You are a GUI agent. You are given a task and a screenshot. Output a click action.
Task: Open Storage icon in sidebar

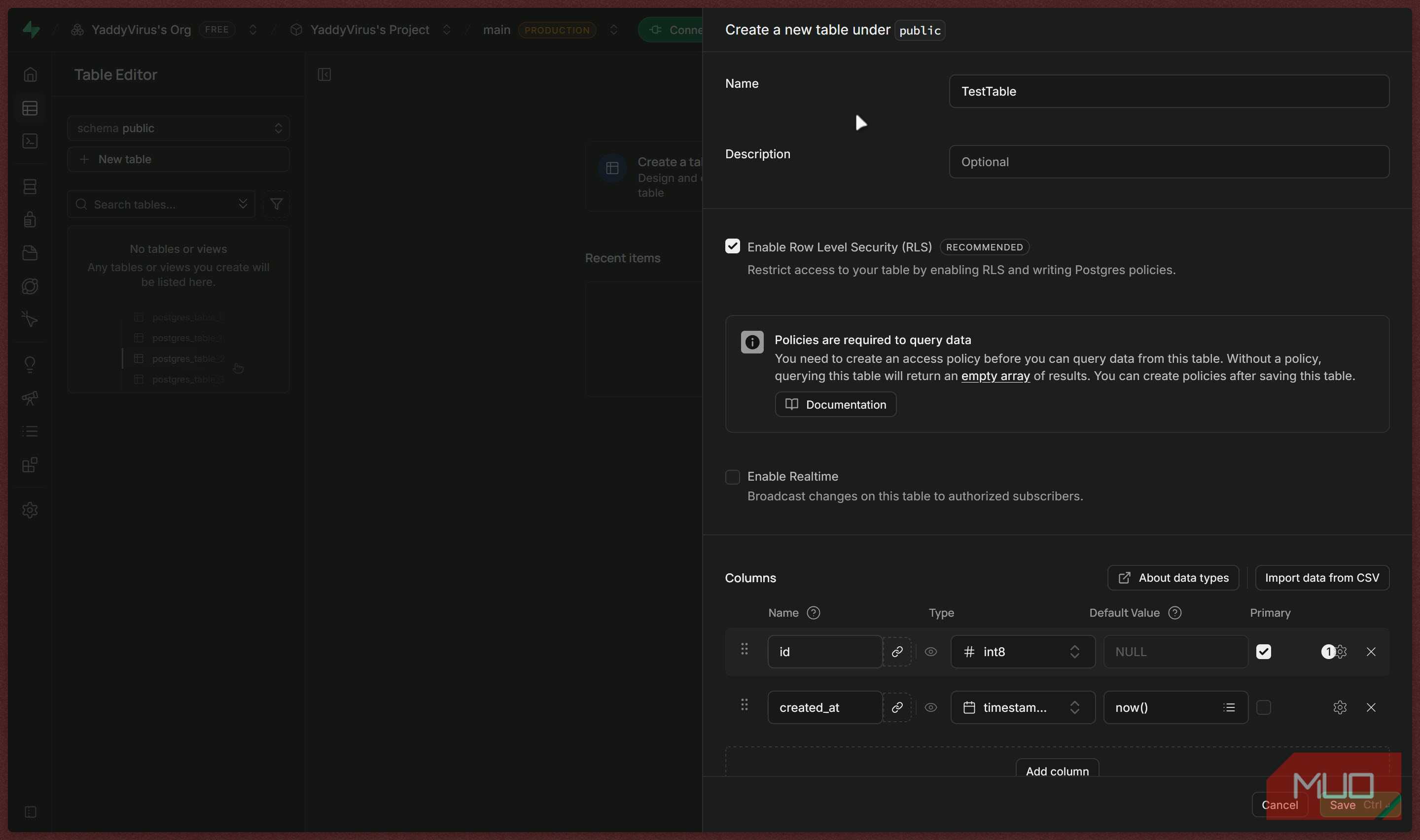click(x=30, y=252)
